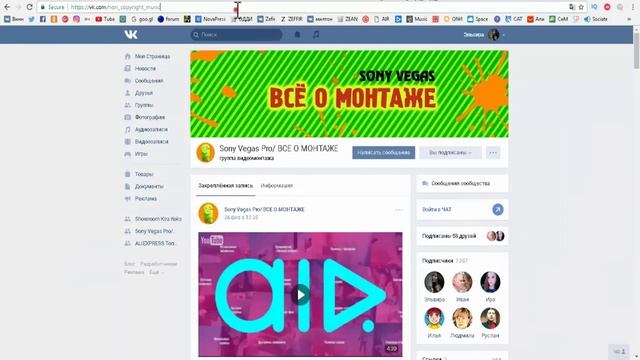The image size is (640, 360).
Task: Expand the Вы подписаны dropdown
Action: pos(450,153)
